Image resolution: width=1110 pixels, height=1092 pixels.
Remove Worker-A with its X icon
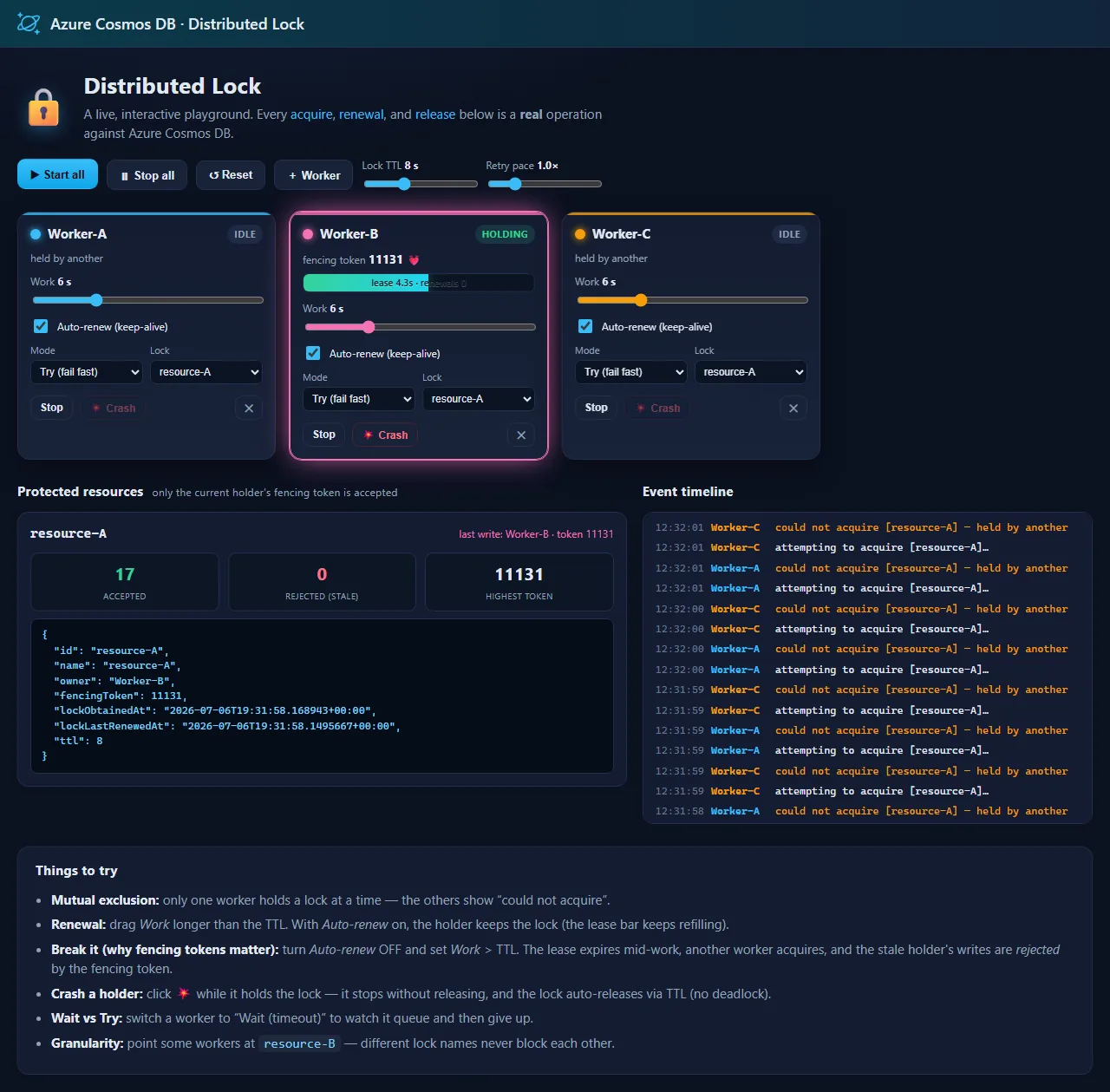pyautogui.click(x=249, y=409)
